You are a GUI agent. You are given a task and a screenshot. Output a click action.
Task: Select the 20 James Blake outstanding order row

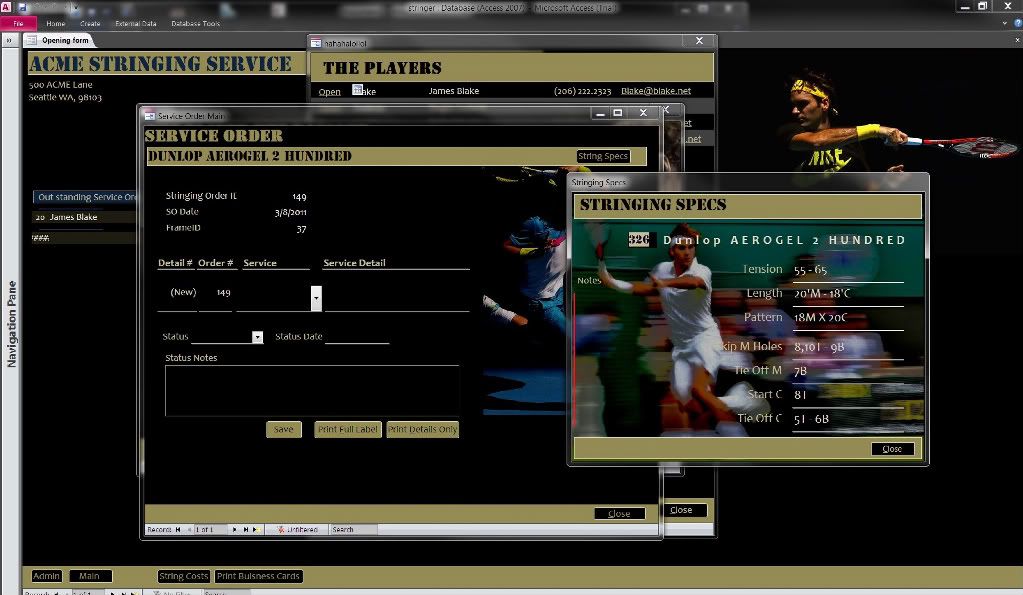click(x=84, y=217)
